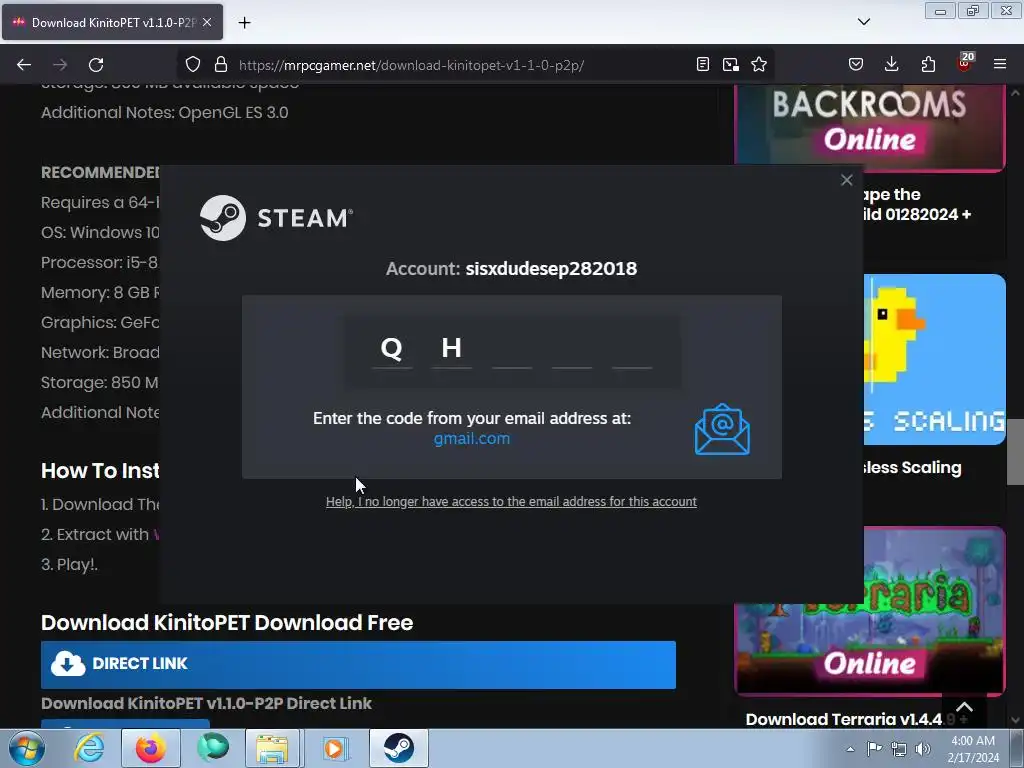
Task: Expand the list all tabs dropdown
Action: pyautogui.click(x=864, y=22)
